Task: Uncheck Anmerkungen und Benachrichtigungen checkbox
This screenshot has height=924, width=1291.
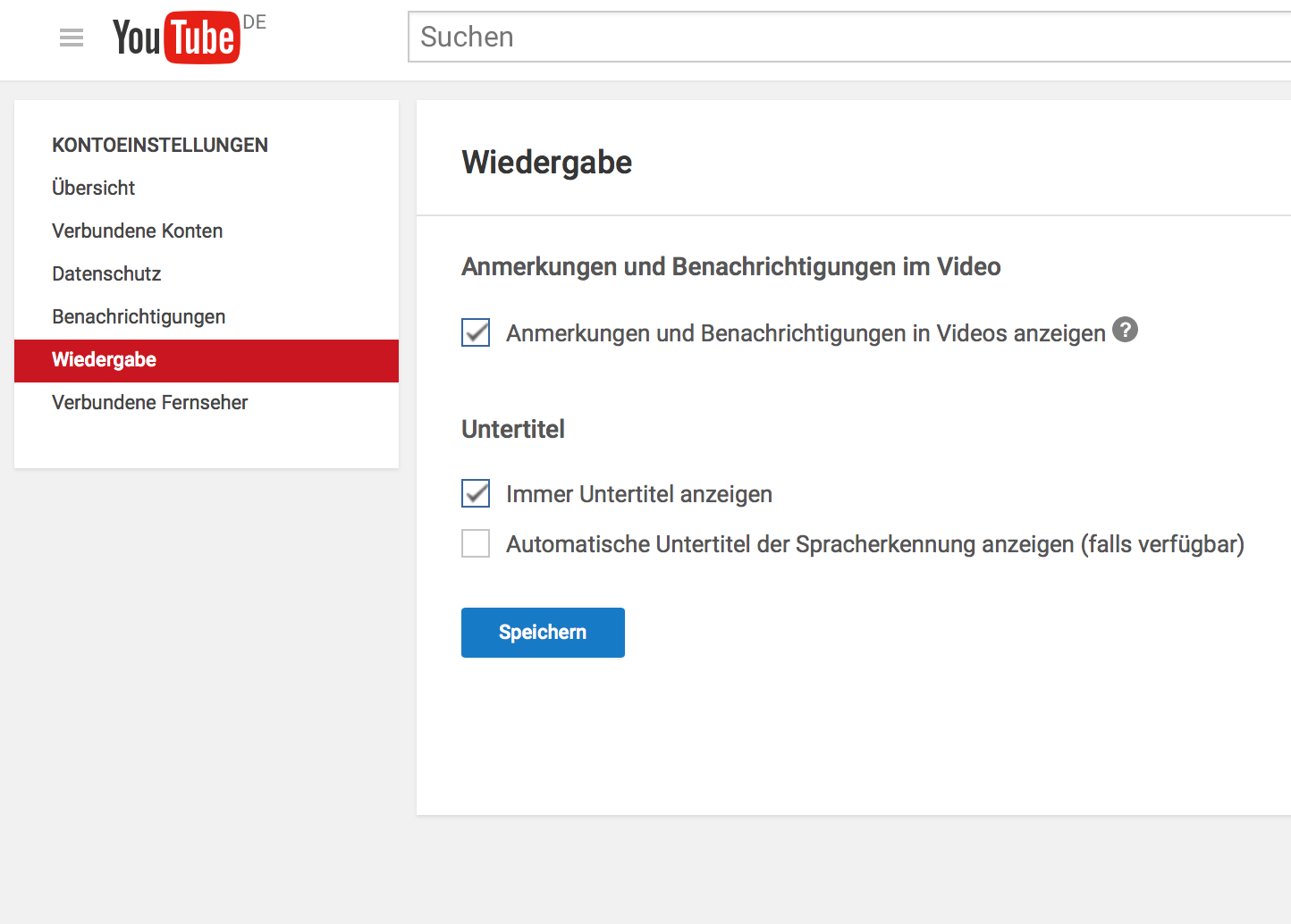Action: [x=476, y=332]
